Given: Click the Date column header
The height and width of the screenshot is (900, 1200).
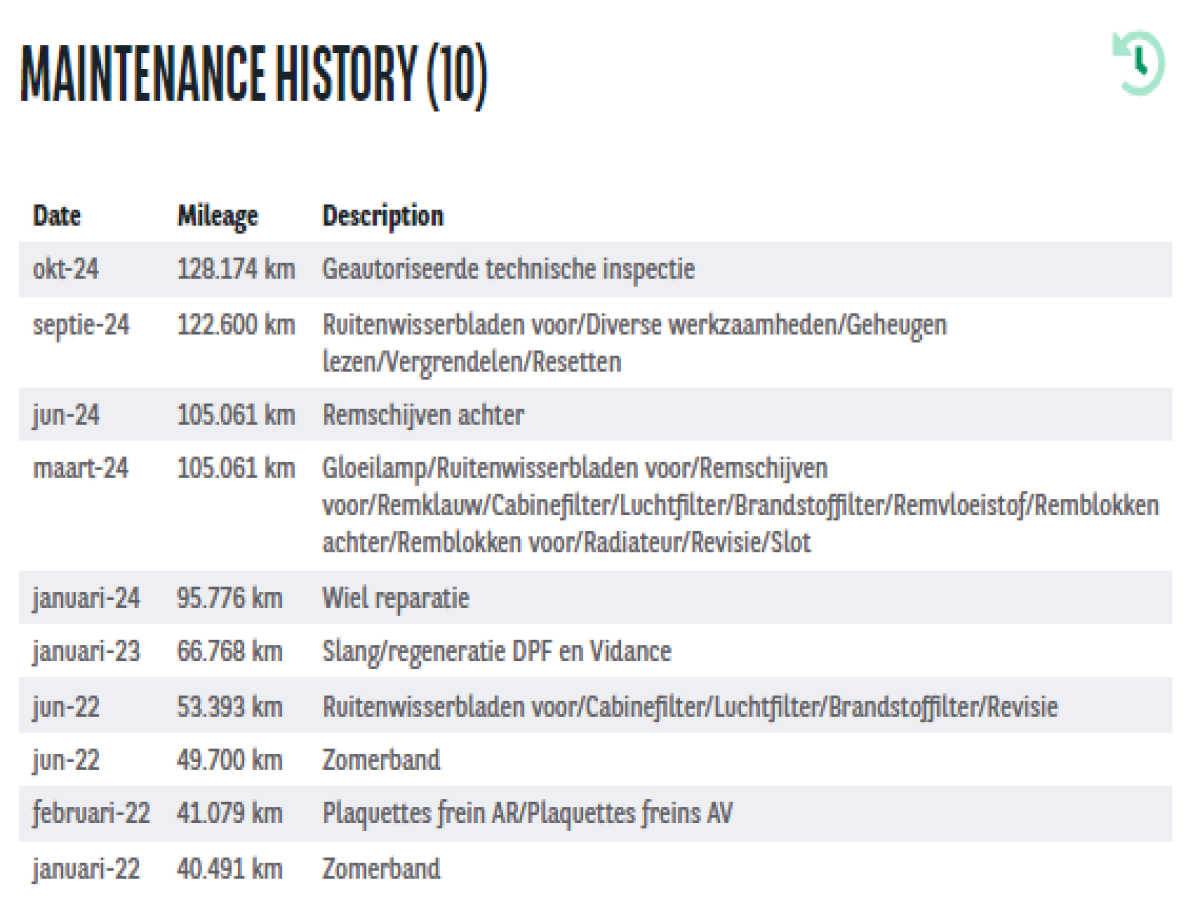Looking at the screenshot, I should 57,215.
